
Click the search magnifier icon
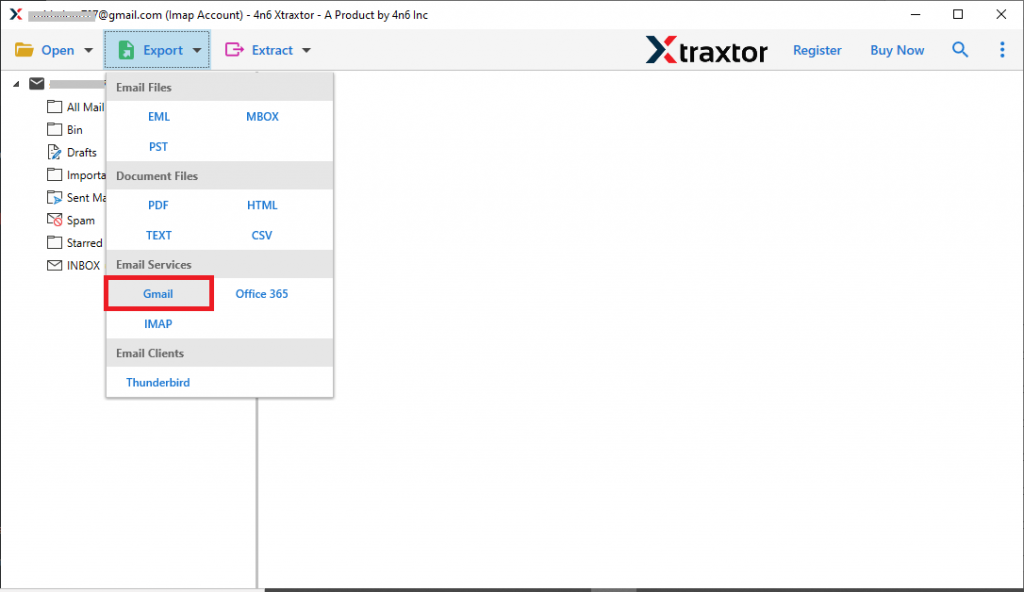coord(960,49)
